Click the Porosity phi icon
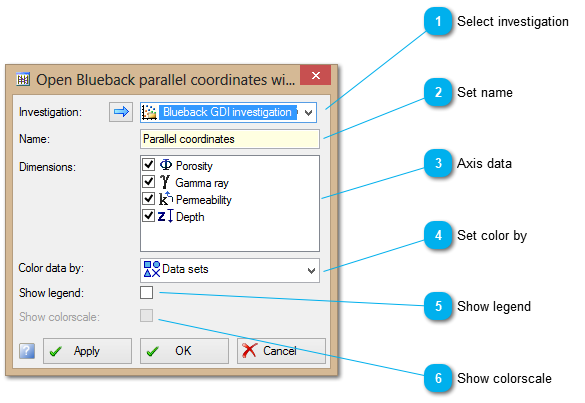The image size is (585, 403). [x=166, y=165]
